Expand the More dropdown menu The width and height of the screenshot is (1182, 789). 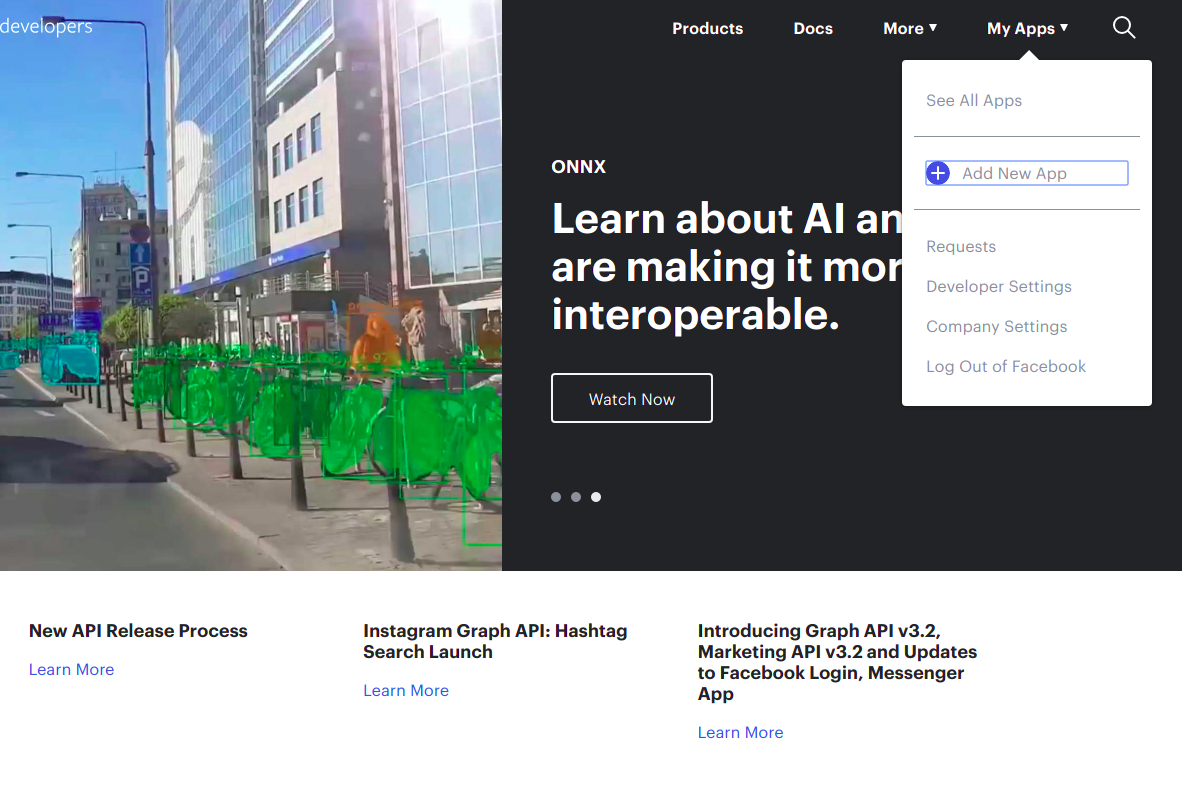pos(909,29)
